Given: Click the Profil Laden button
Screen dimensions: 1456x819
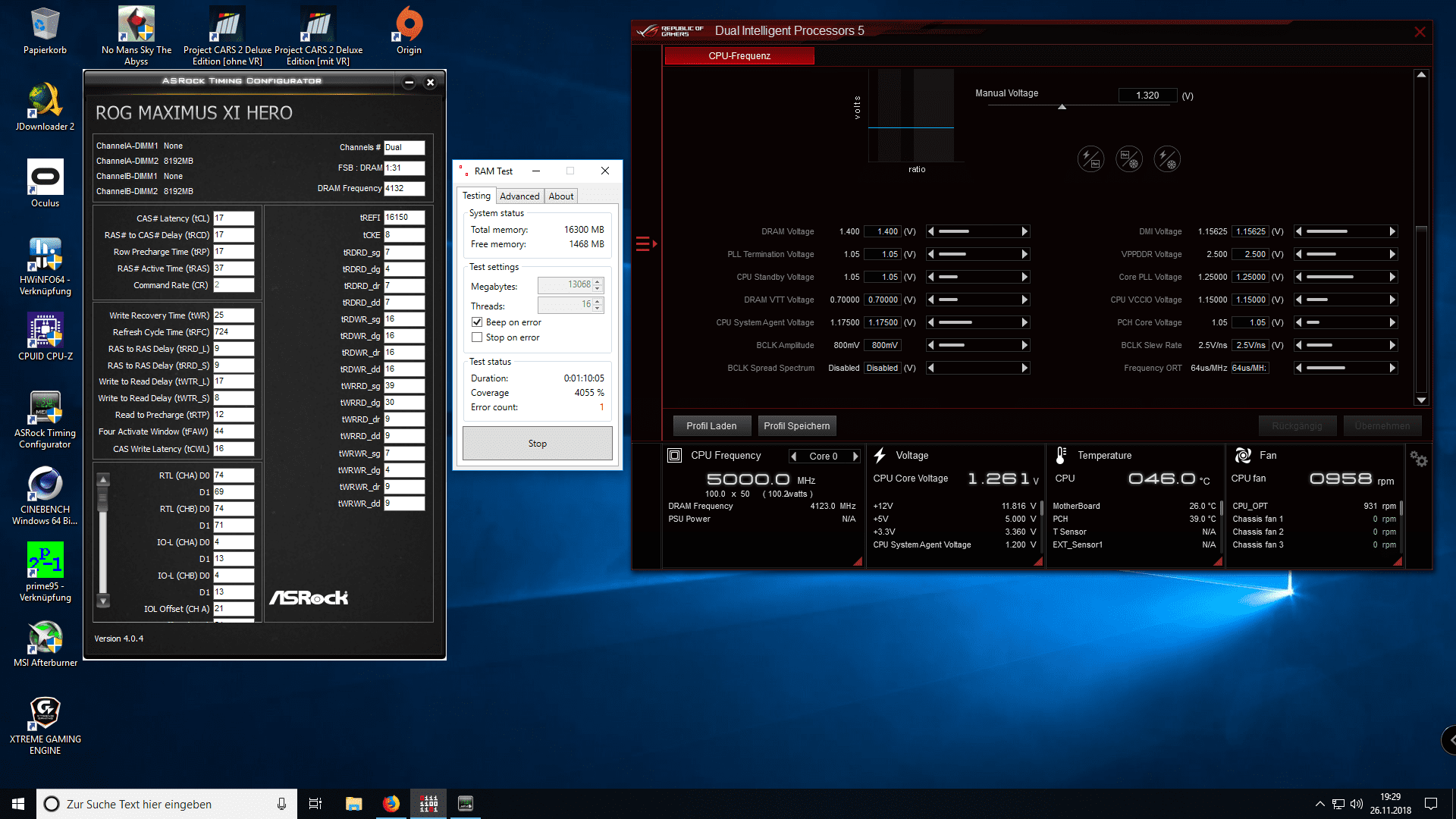Looking at the screenshot, I should pos(711,426).
